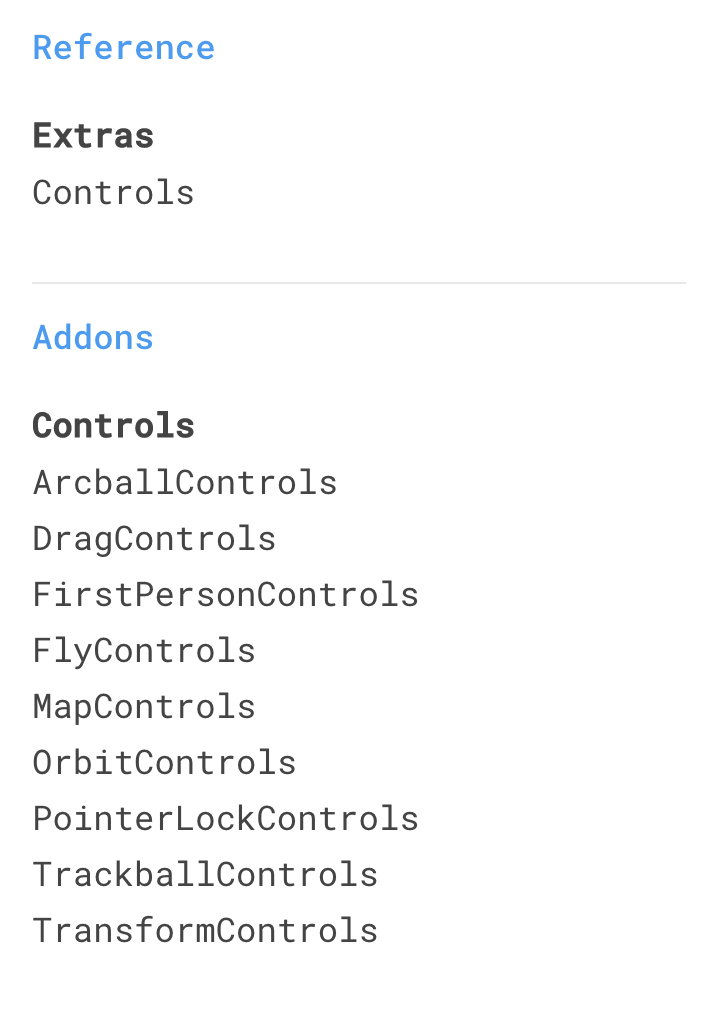The width and height of the screenshot is (716, 1010).
Task: Go to the TransformControls page
Action: pos(205,931)
